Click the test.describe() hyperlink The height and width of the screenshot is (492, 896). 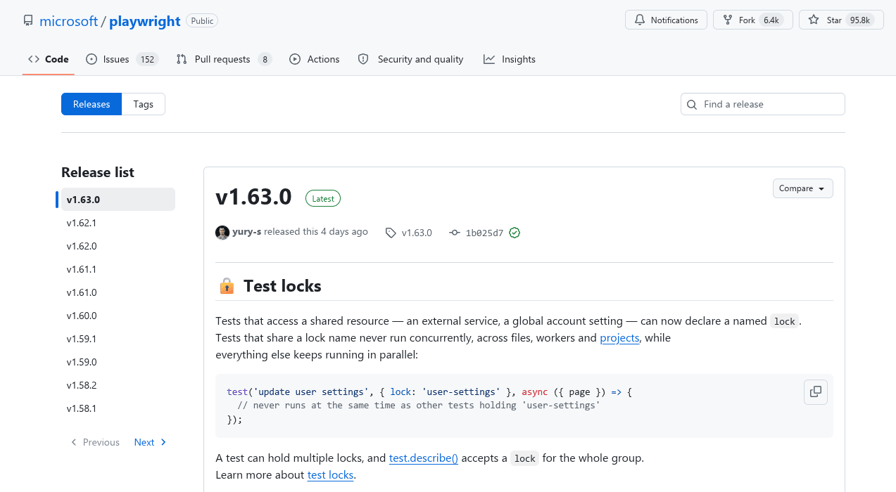point(423,458)
